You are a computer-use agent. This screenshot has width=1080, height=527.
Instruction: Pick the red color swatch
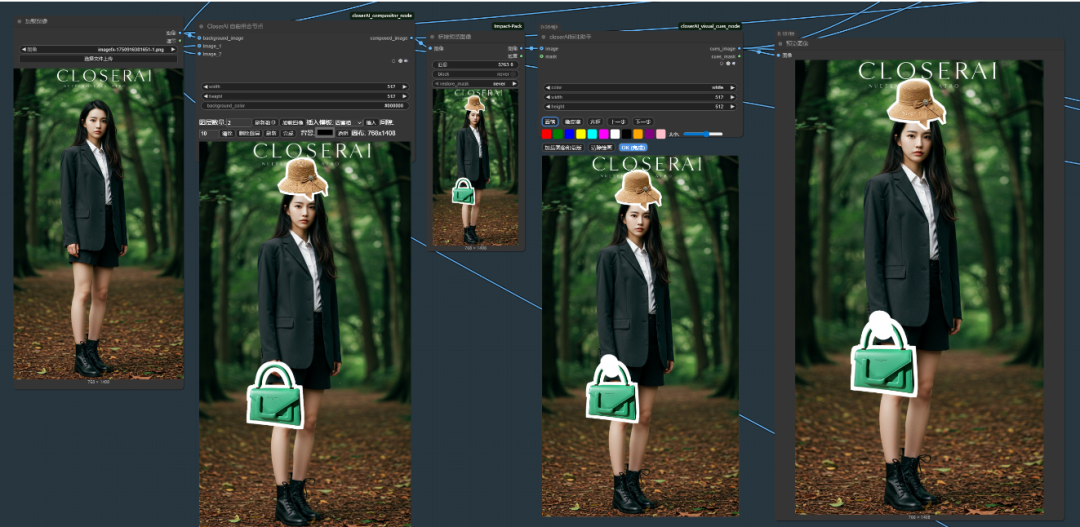coord(546,134)
